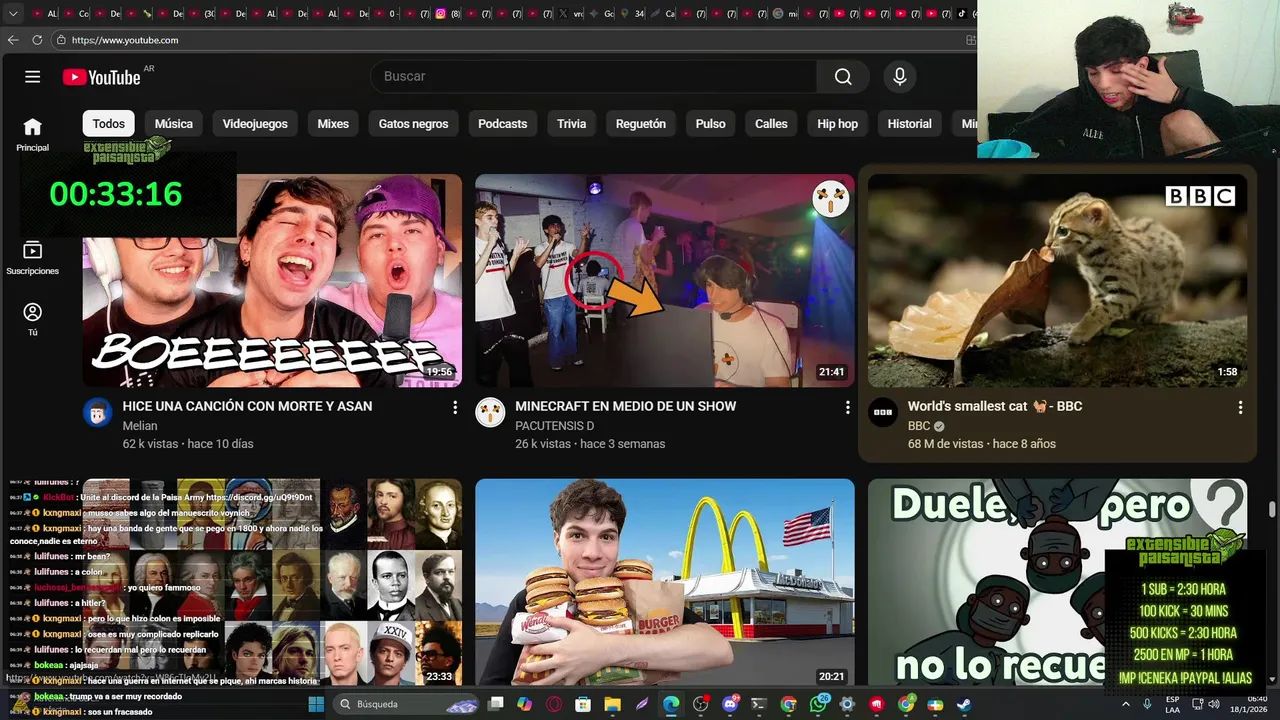Select the Reguetón filter chip
This screenshot has width=1280, height=720.
pyautogui.click(x=641, y=124)
